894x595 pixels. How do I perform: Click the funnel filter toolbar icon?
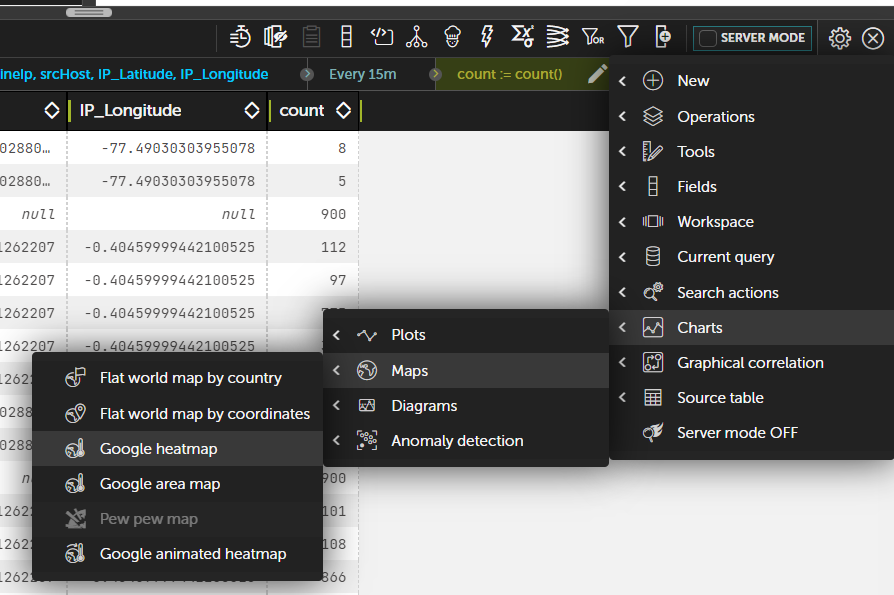click(x=628, y=37)
